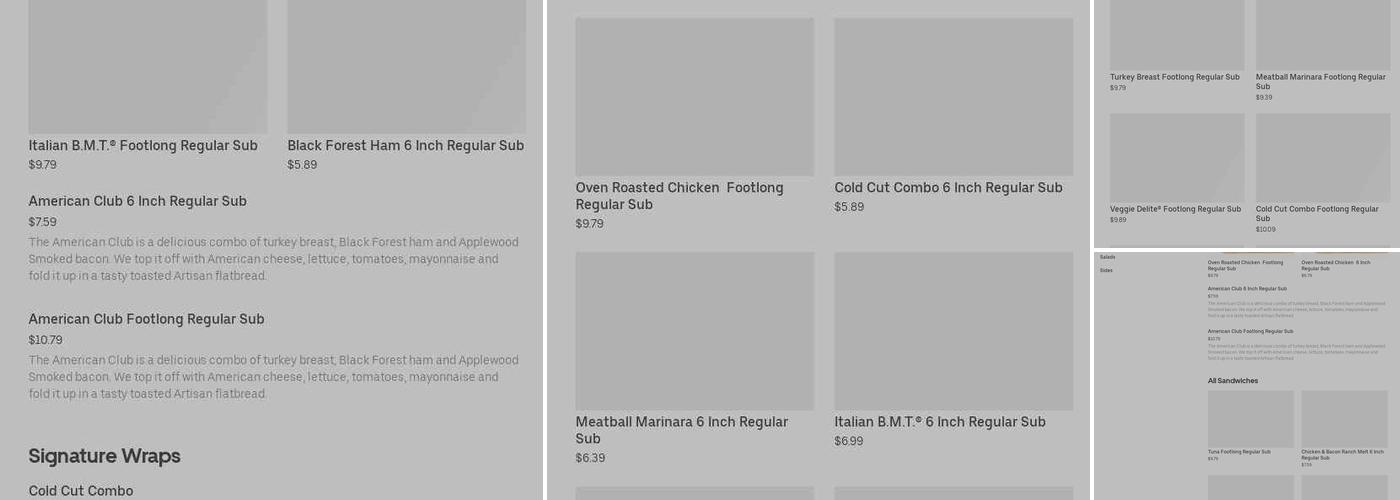Jump to the Sides menu category

[x=1106, y=270]
